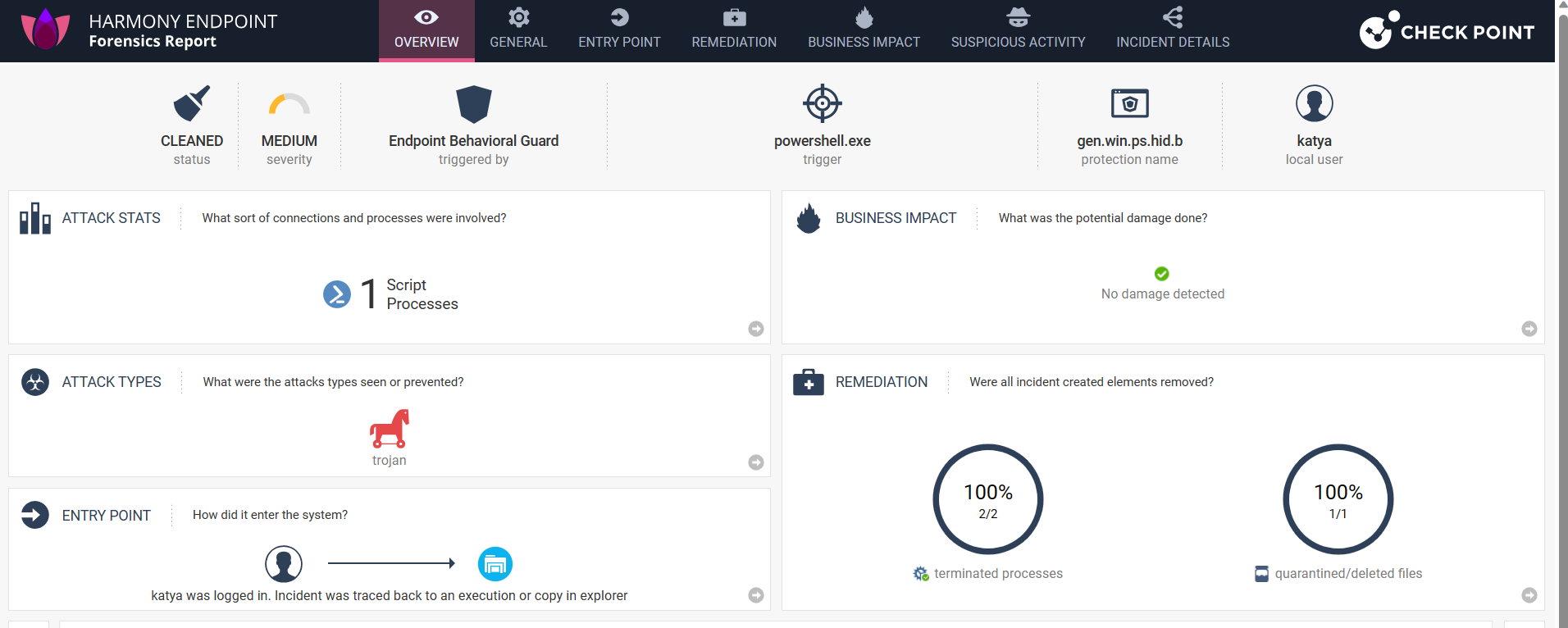The width and height of the screenshot is (1568, 628).
Task: Click the 'MEDIUM' severity text
Action: pyautogui.click(x=289, y=141)
